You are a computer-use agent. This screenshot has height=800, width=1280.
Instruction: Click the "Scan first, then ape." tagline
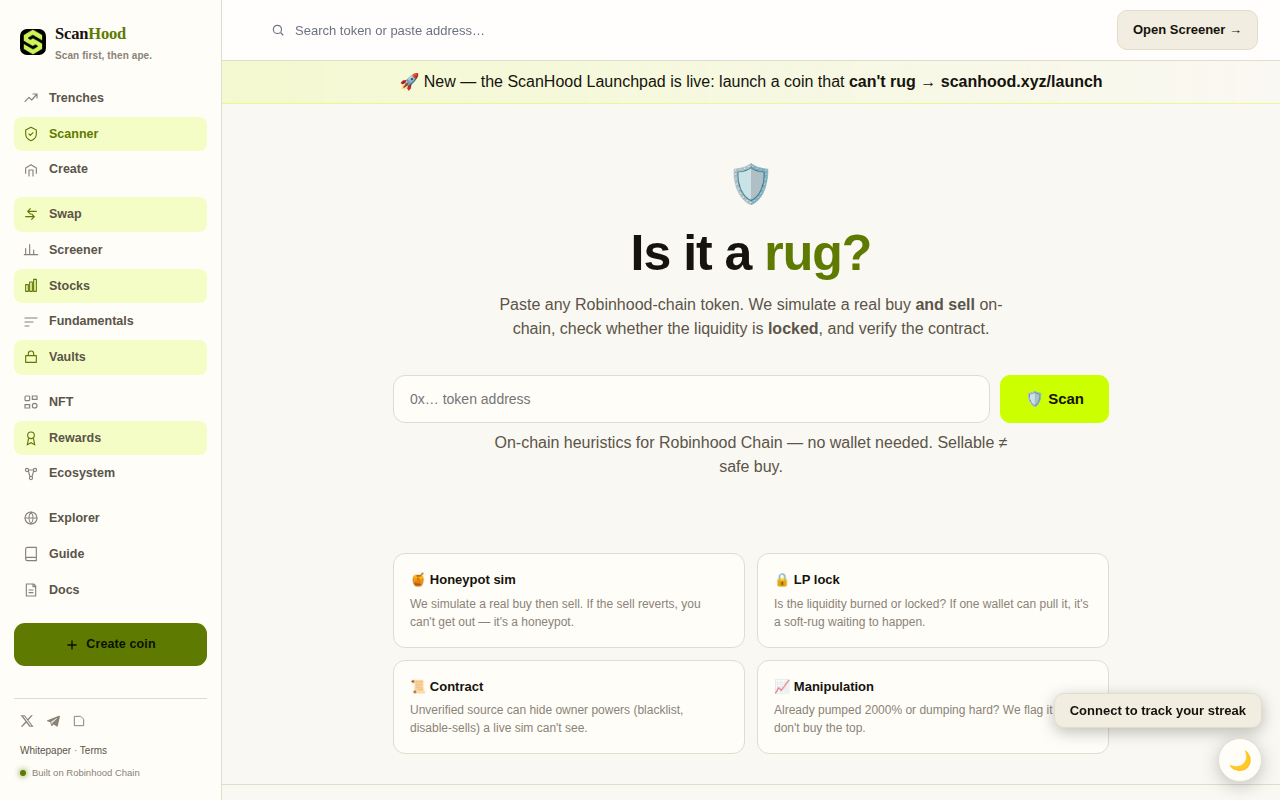tap(103, 56)
